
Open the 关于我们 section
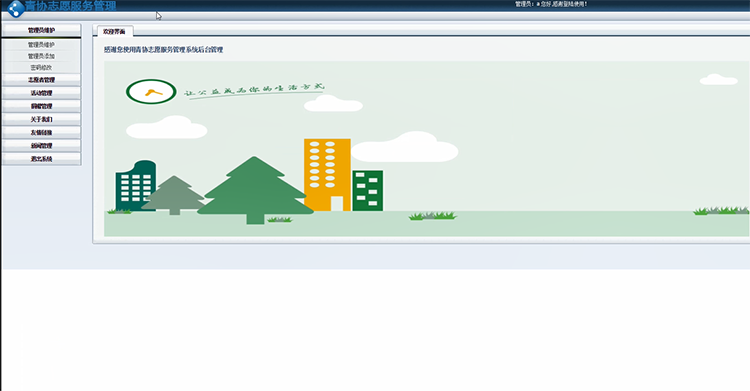coord(41,119)
